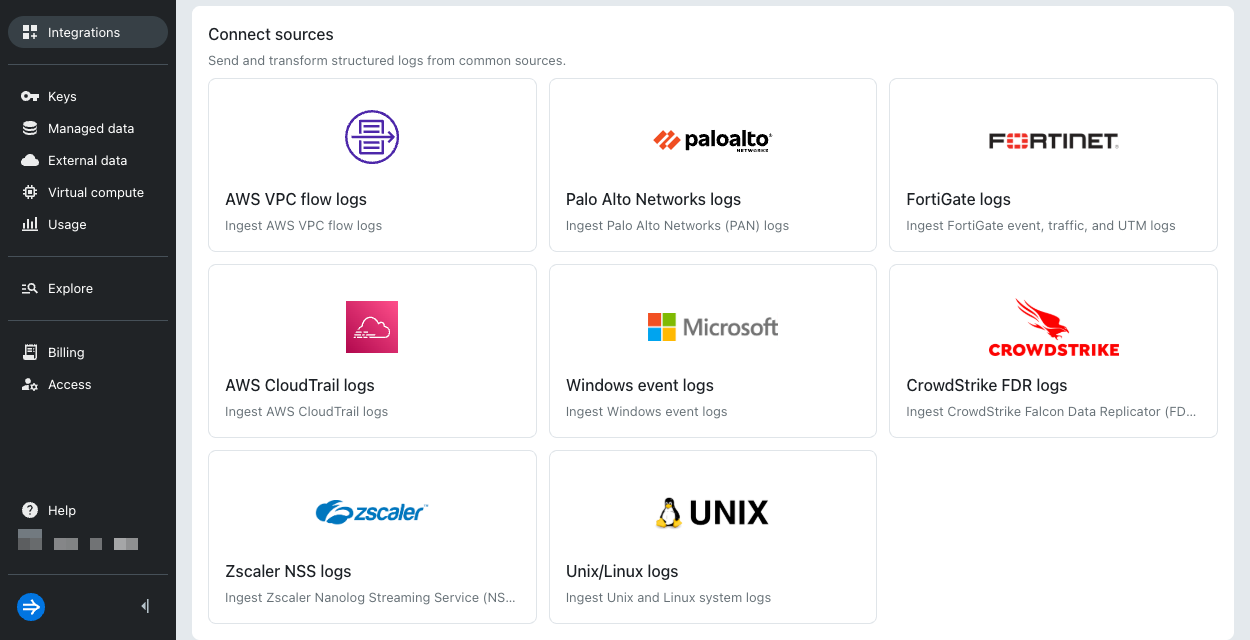The width and height of the screenshot is (1250, 640).
Task: Select the AWS VPC flow logs title
Action: pyautogui.click(x=296, y=199)
